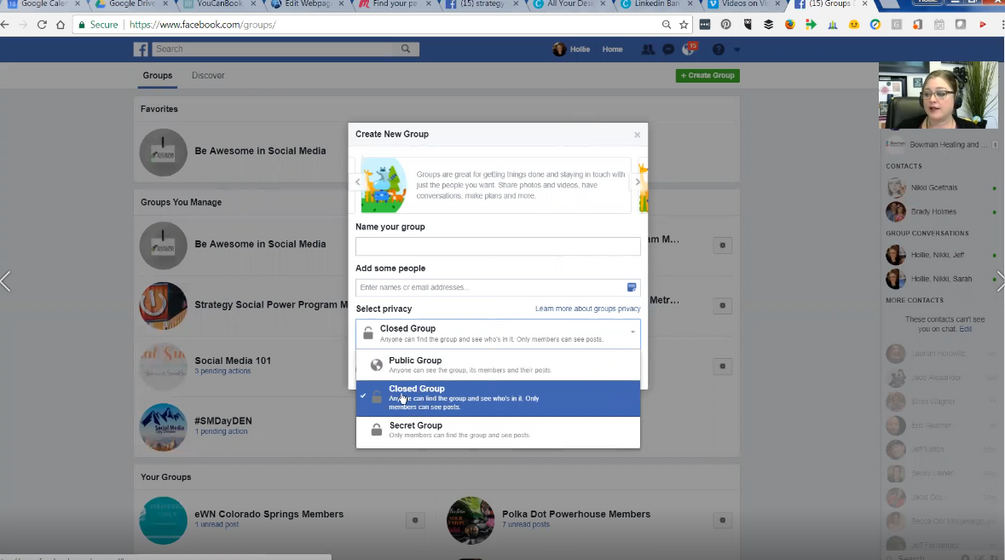Screen dimensions: 1005x560
Task: Open settings gear for eWN Colorado Springs Members
Action: click(415, 520)
